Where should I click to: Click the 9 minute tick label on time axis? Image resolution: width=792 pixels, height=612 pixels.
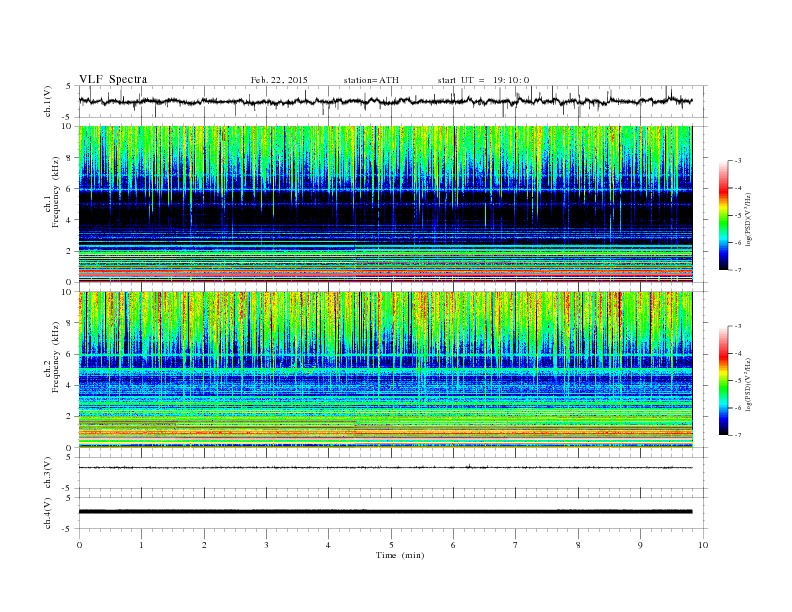click(x=640, y=545)
